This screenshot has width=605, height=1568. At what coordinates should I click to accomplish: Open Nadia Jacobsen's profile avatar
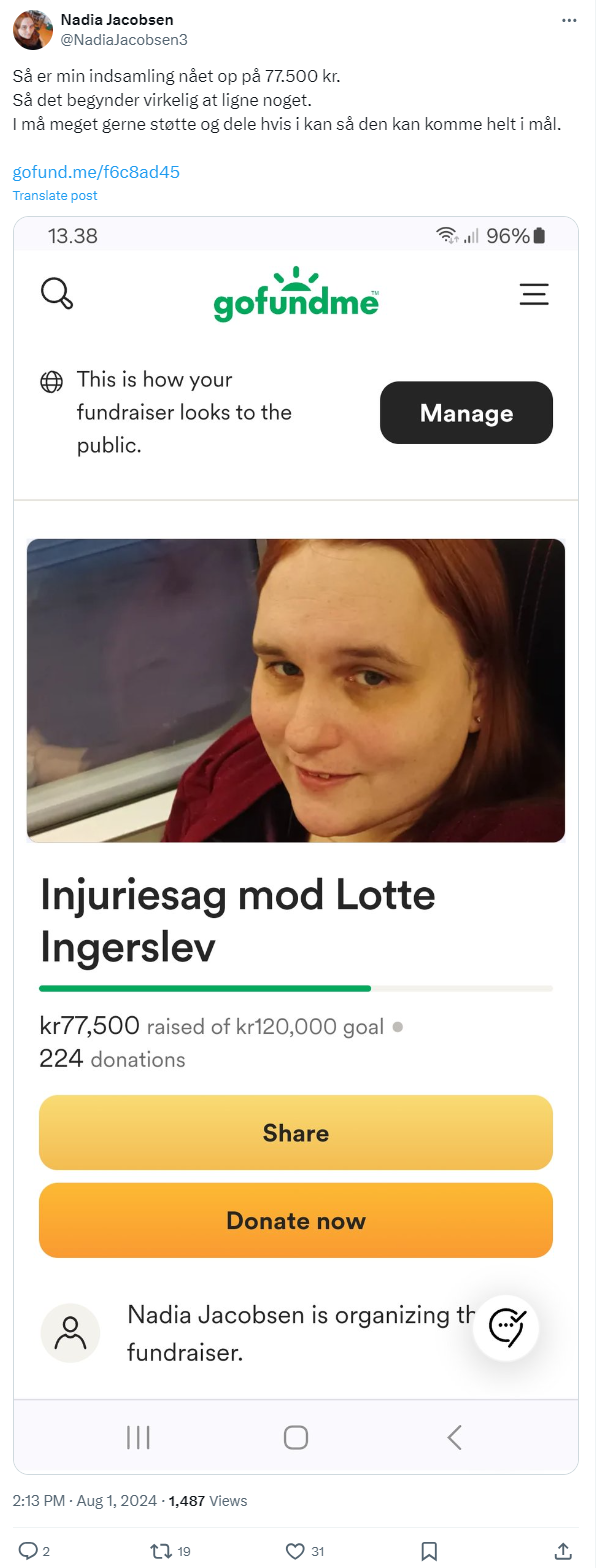33,30
